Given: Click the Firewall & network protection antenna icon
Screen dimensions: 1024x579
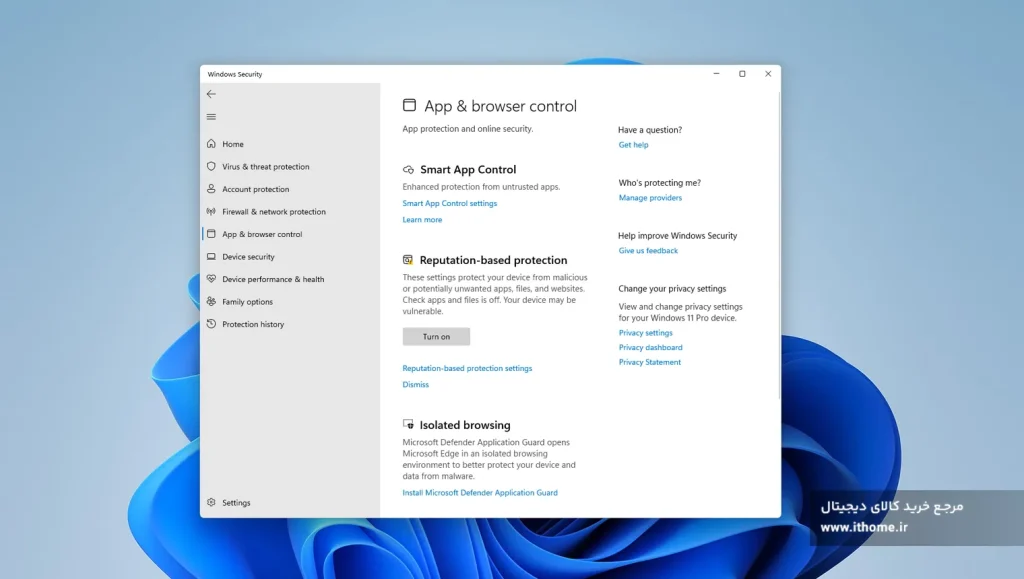Looking at the screenshot, I should tap(211, 211).
